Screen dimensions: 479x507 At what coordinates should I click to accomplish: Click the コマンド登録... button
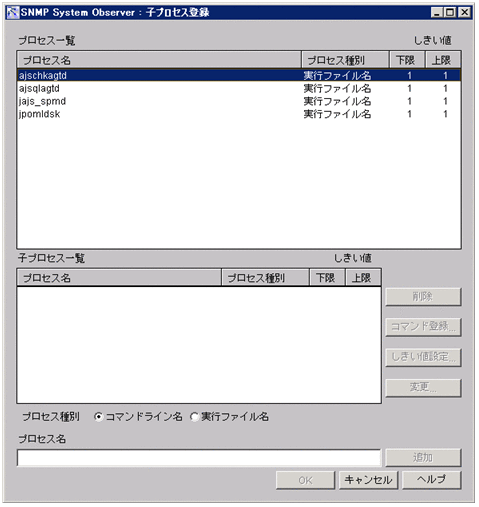(423, 327)
